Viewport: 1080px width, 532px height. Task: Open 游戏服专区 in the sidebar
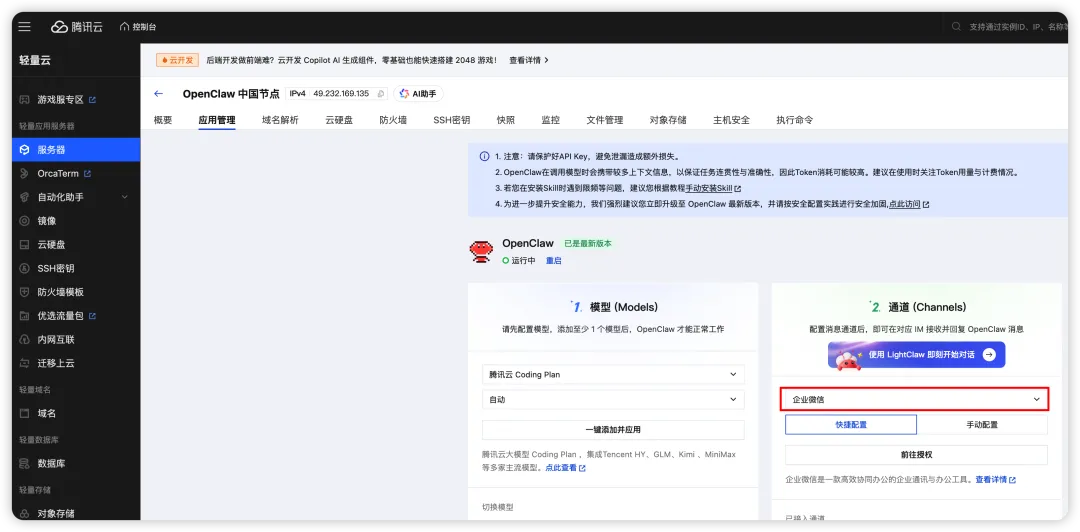(61, 100)
